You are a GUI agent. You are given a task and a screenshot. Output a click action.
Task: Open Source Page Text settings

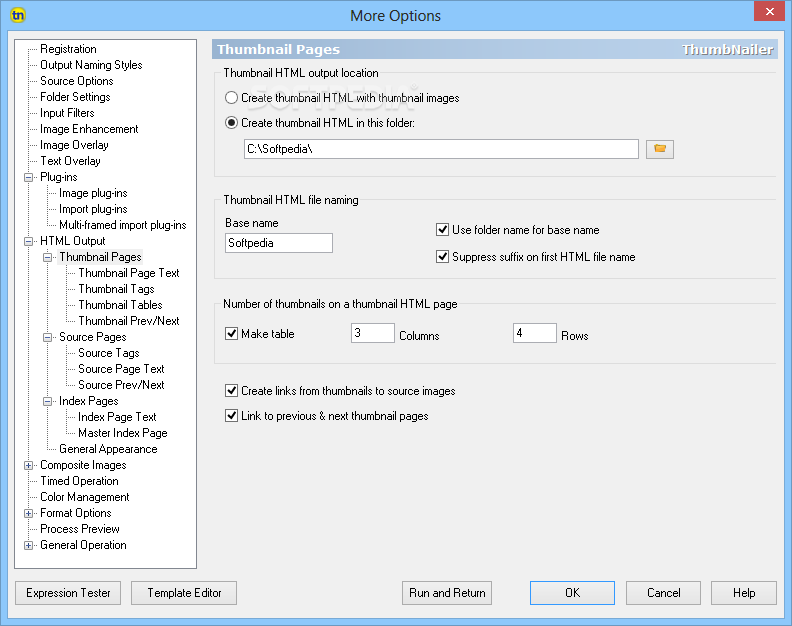pyautogui.click(x=121, y=369)
